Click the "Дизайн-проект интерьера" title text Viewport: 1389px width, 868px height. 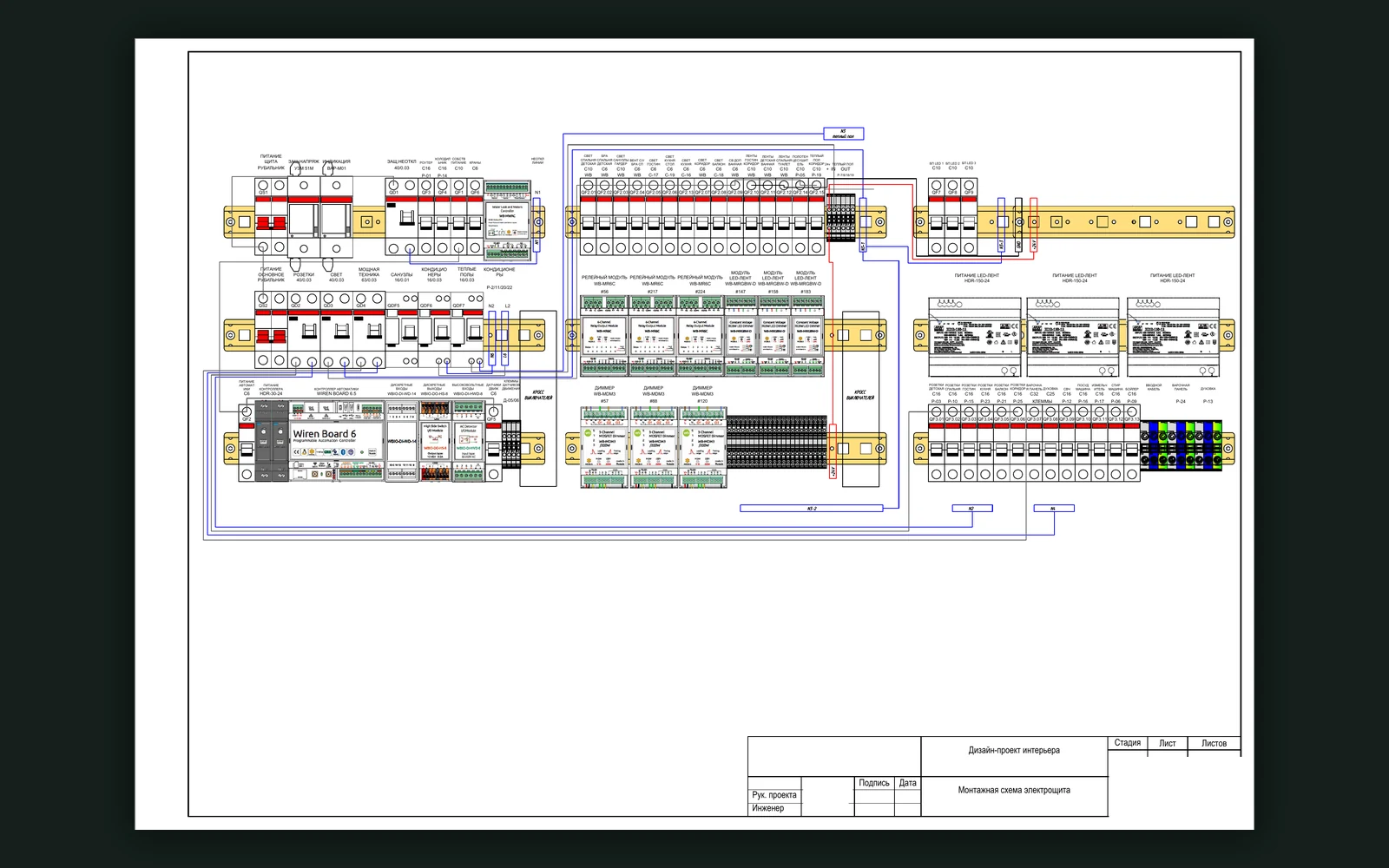[x=1014, y=751]
